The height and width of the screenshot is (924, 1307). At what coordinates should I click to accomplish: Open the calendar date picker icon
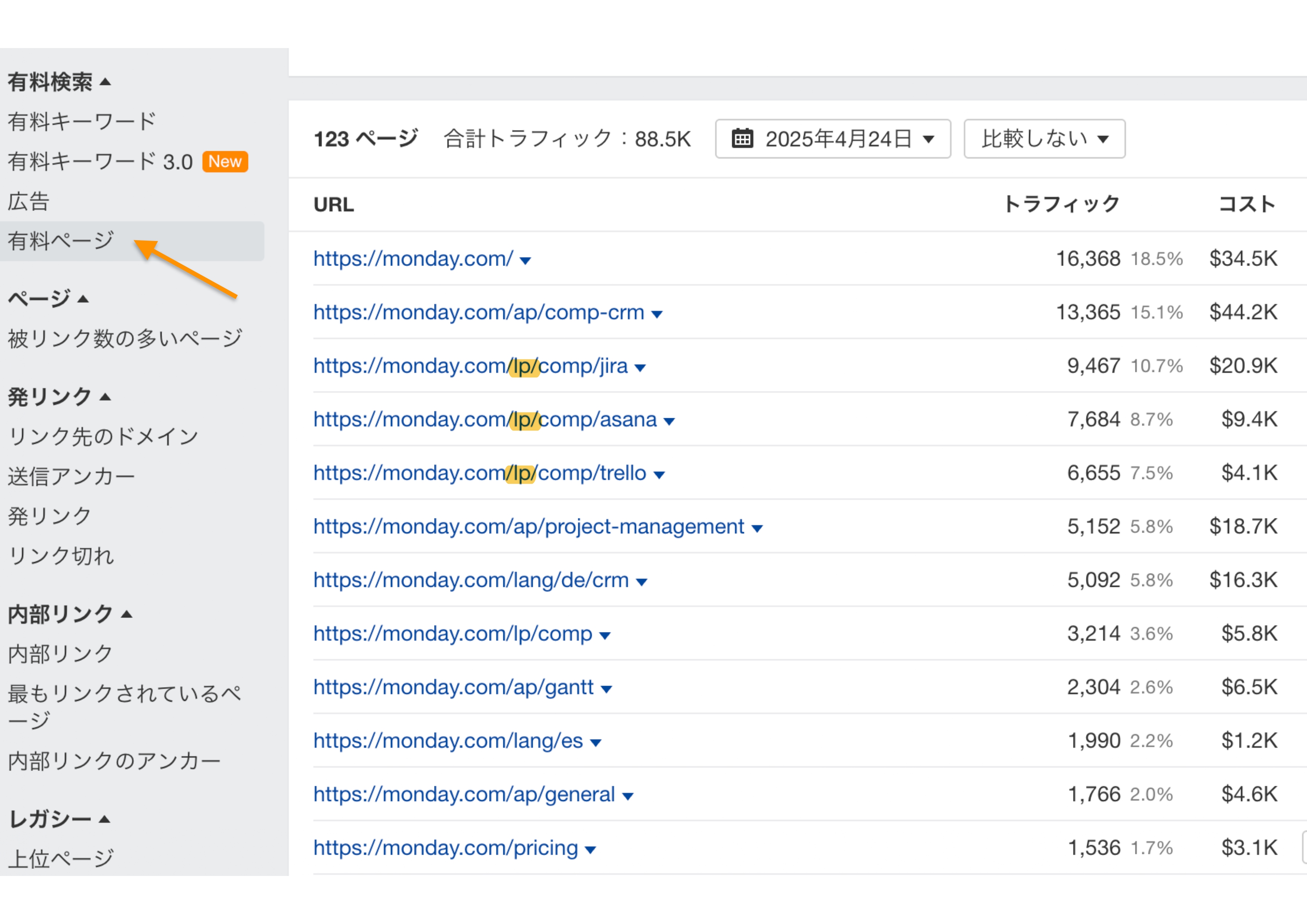pyautogui.click(x=743, y=138)
